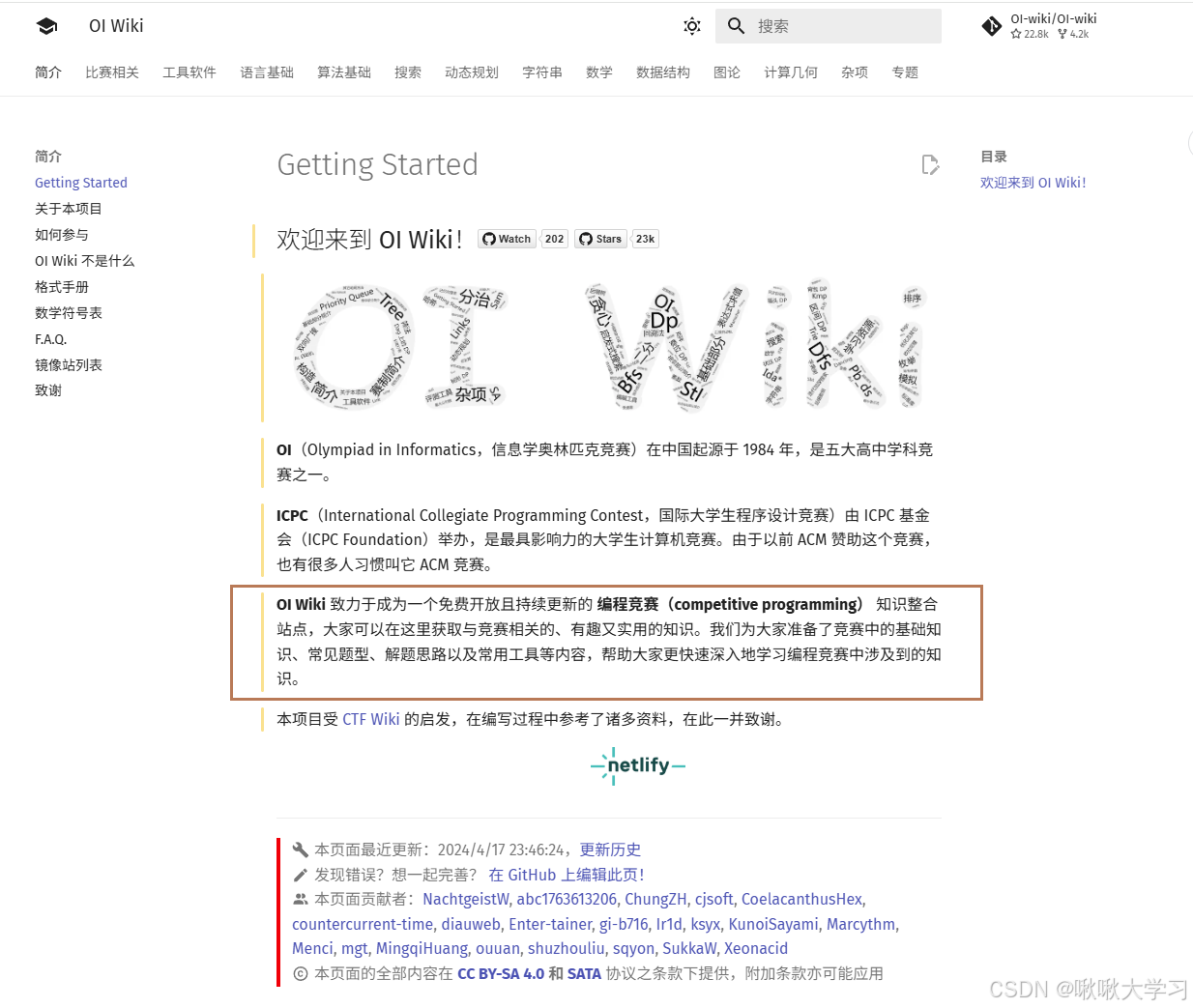Follow the CTF Wiki link
1193x1008 pixels.
coord(371,719)
